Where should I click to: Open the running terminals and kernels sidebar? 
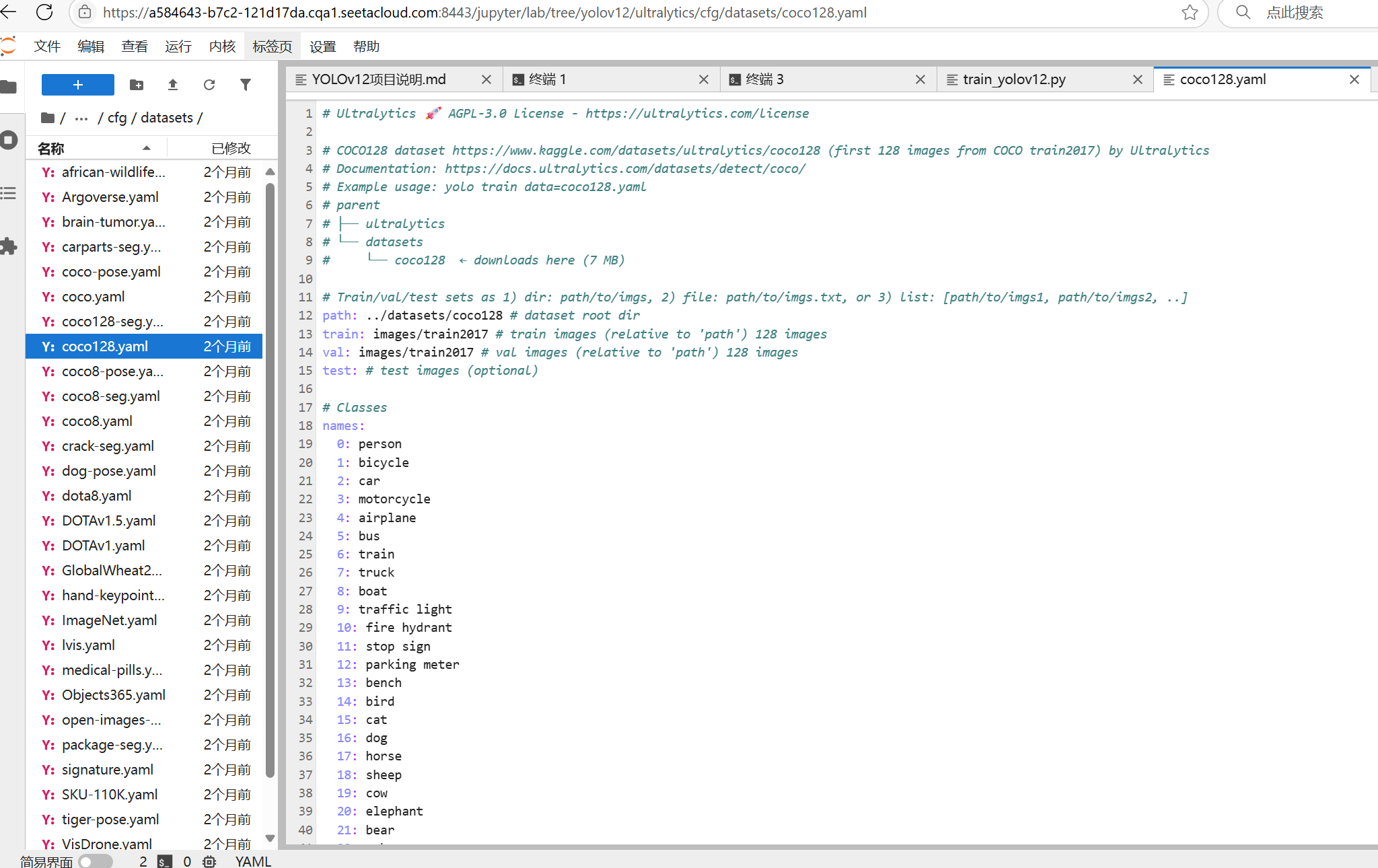click(9, 140)
